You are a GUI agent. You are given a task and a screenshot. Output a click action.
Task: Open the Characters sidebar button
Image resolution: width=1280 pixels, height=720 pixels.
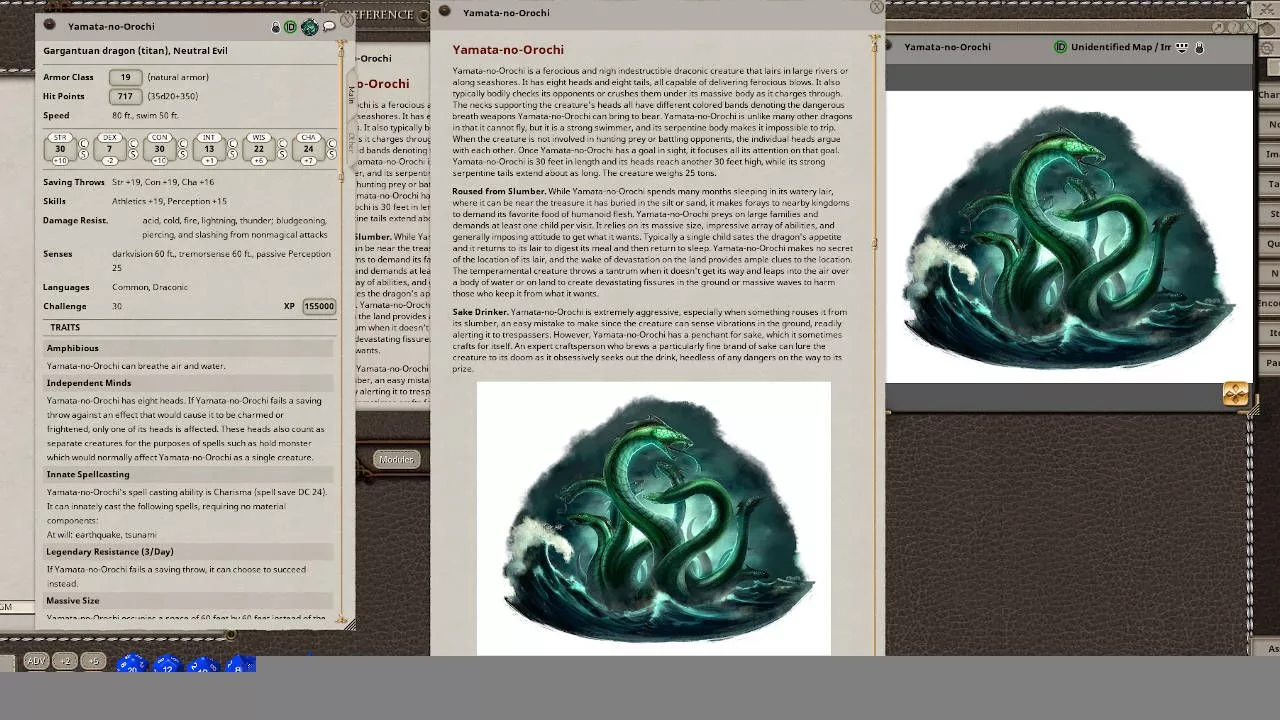tap(1270, 95)
